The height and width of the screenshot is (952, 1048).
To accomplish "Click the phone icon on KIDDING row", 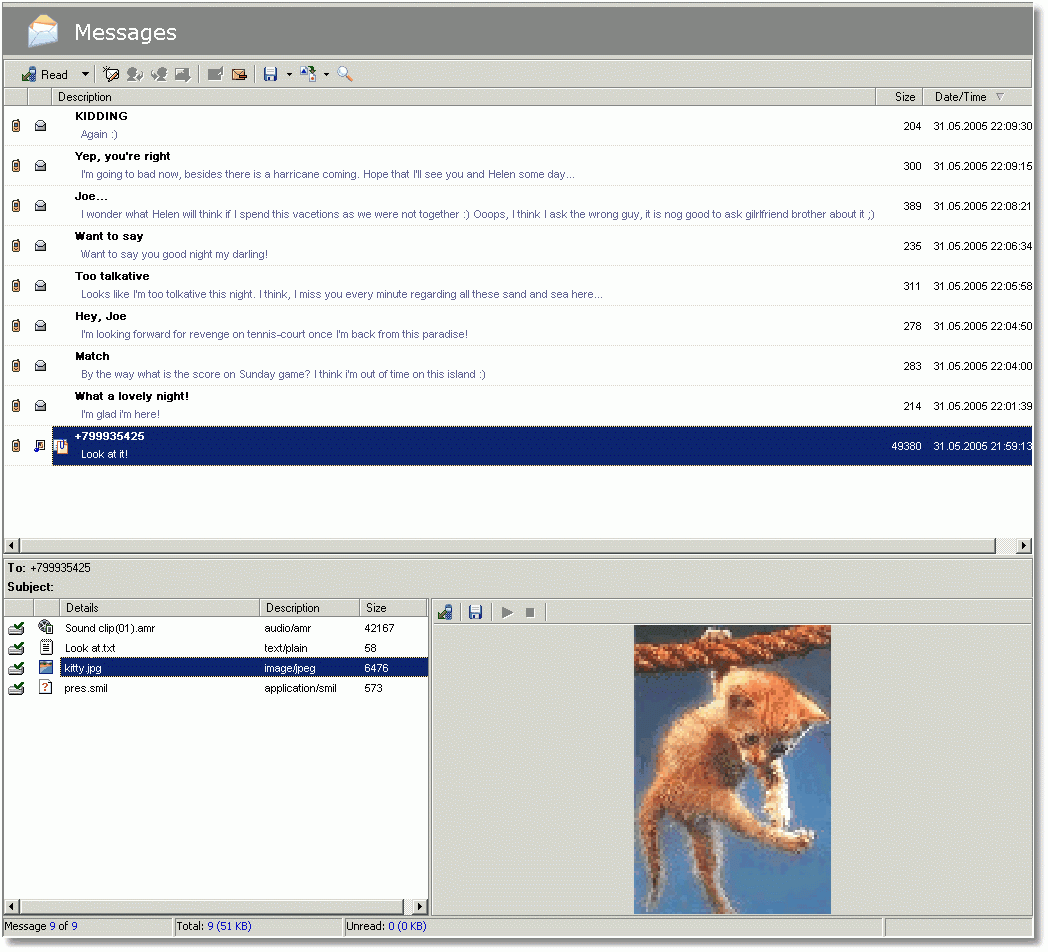I will click(16, 126).
